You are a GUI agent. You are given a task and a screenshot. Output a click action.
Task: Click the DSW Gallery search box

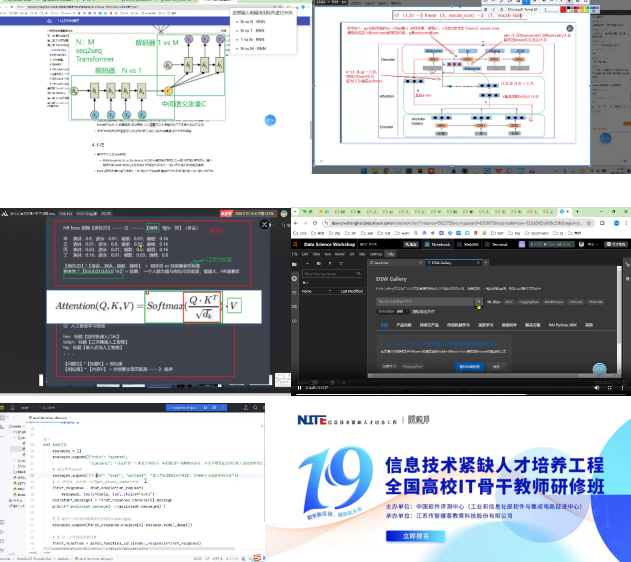pos(425,301)
